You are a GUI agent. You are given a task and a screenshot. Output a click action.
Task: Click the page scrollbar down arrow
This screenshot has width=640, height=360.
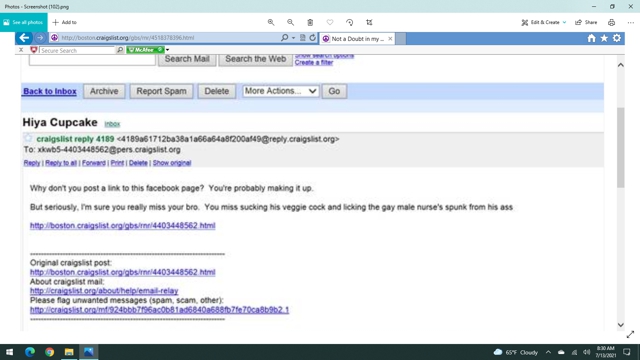620,325
